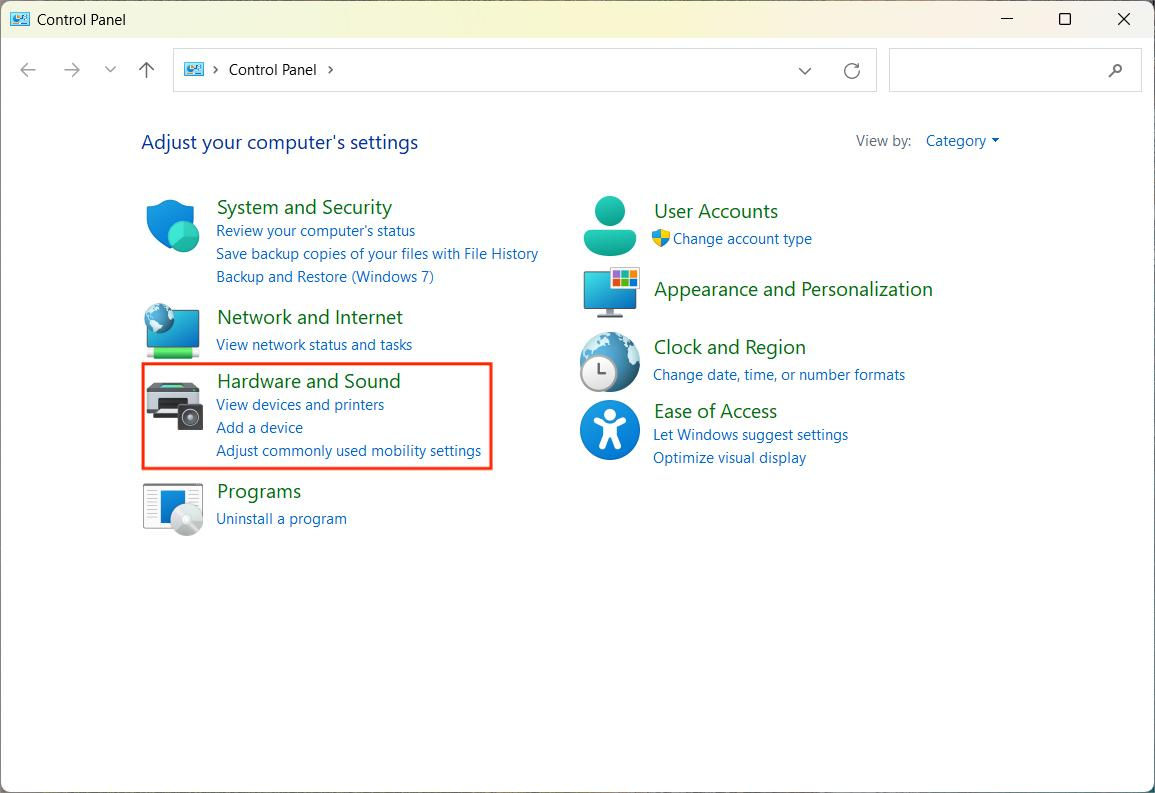This screenshot has width=1155, height=793.
Task: Click the Programs icon
Action: click(171, 507)
